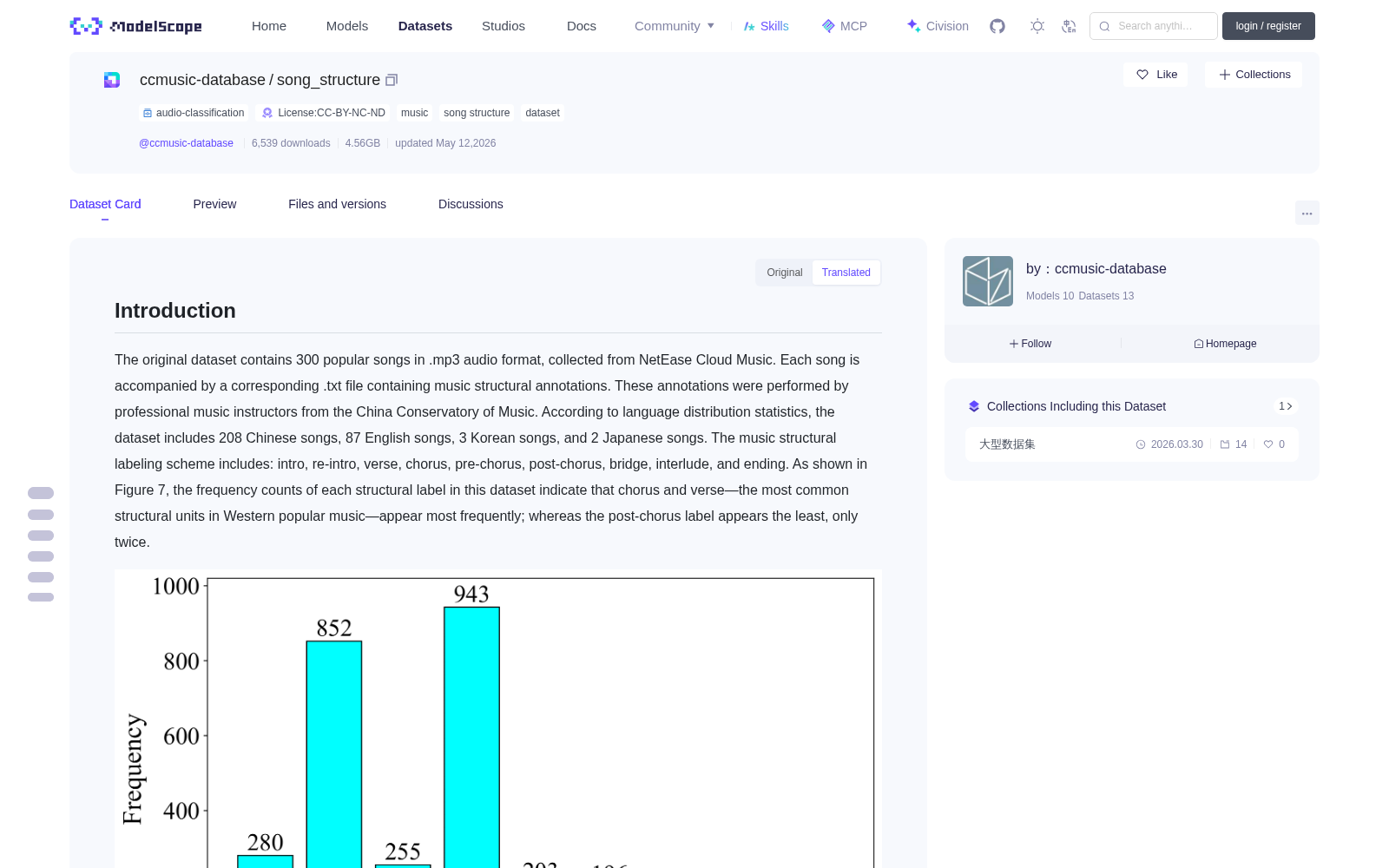Click the heart icon in Like button
Screen dimensions: 1389x868
point(1142,75)
